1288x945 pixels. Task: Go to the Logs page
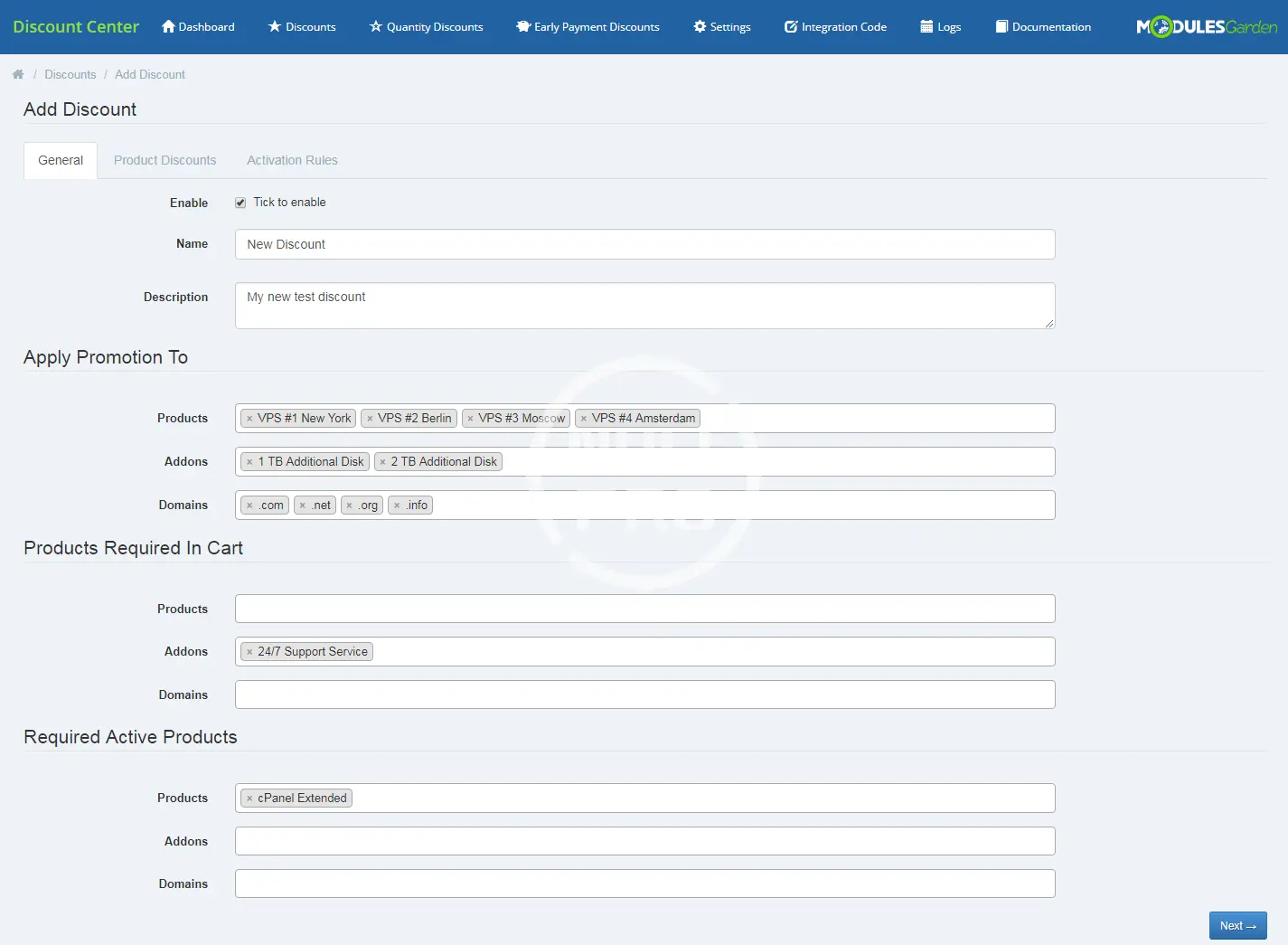click(x=940, y=26)
